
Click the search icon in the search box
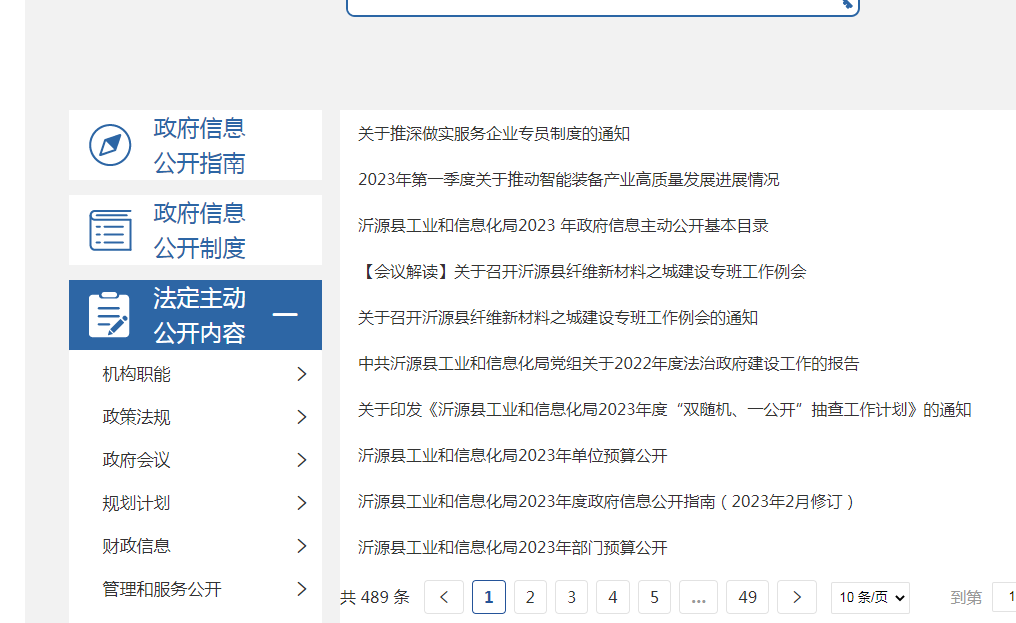846,4
